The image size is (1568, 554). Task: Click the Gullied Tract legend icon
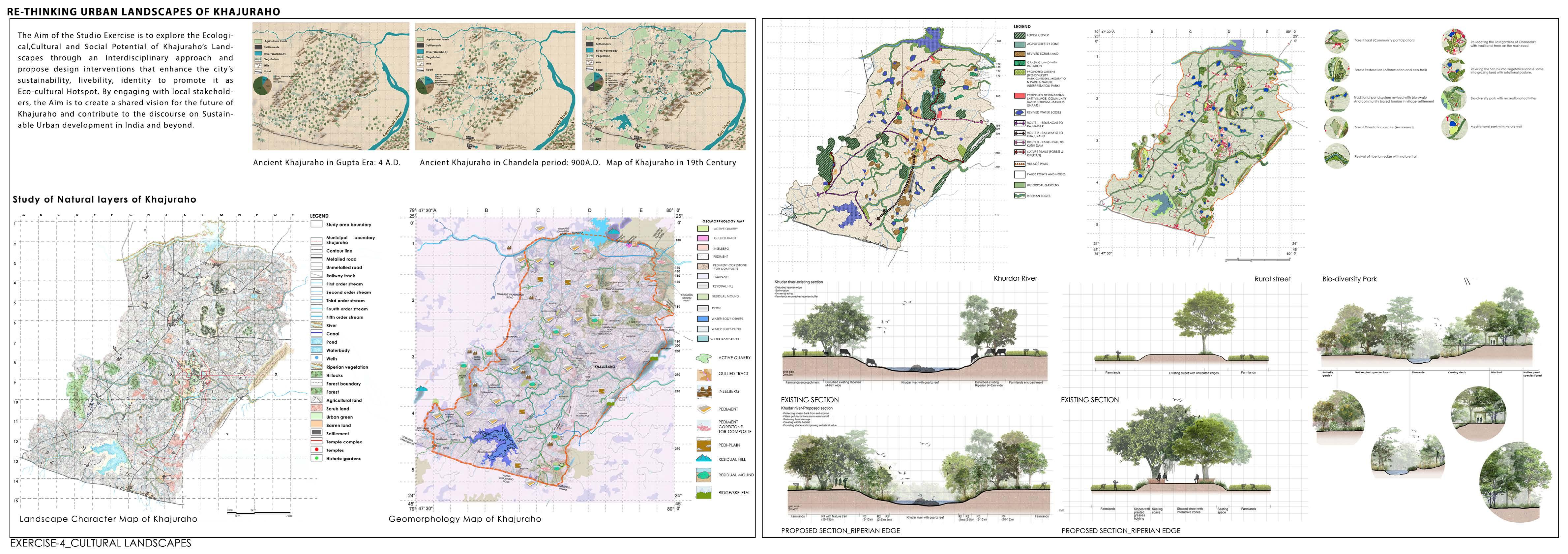tap(704, 374)
